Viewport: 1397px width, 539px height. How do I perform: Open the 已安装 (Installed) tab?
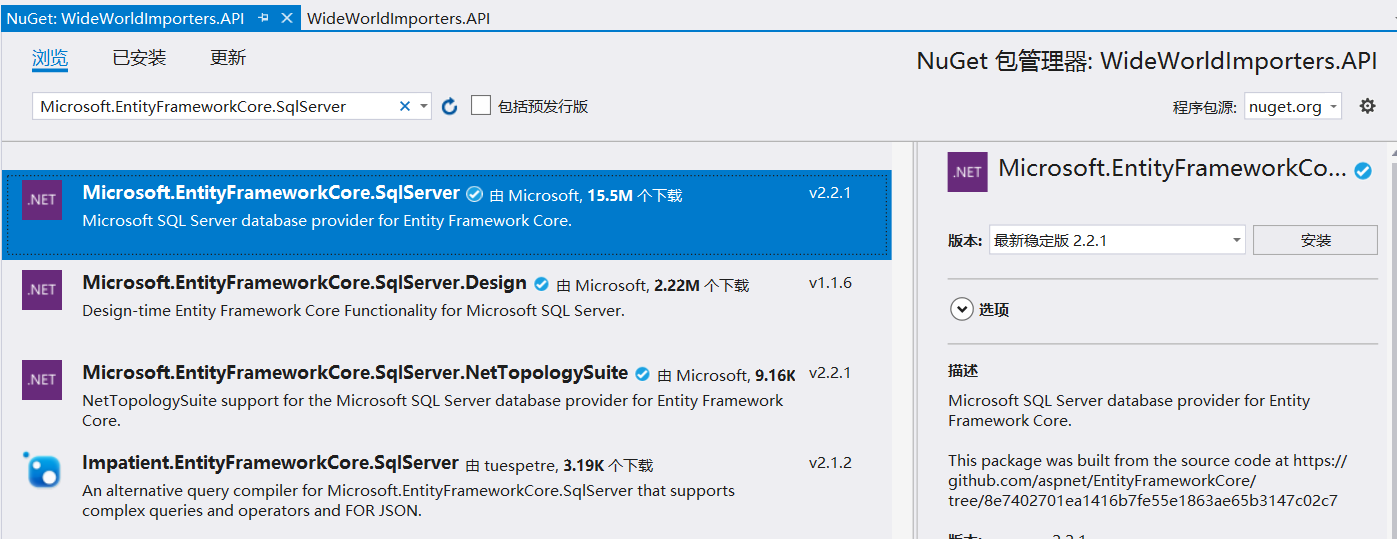(139, 58)
